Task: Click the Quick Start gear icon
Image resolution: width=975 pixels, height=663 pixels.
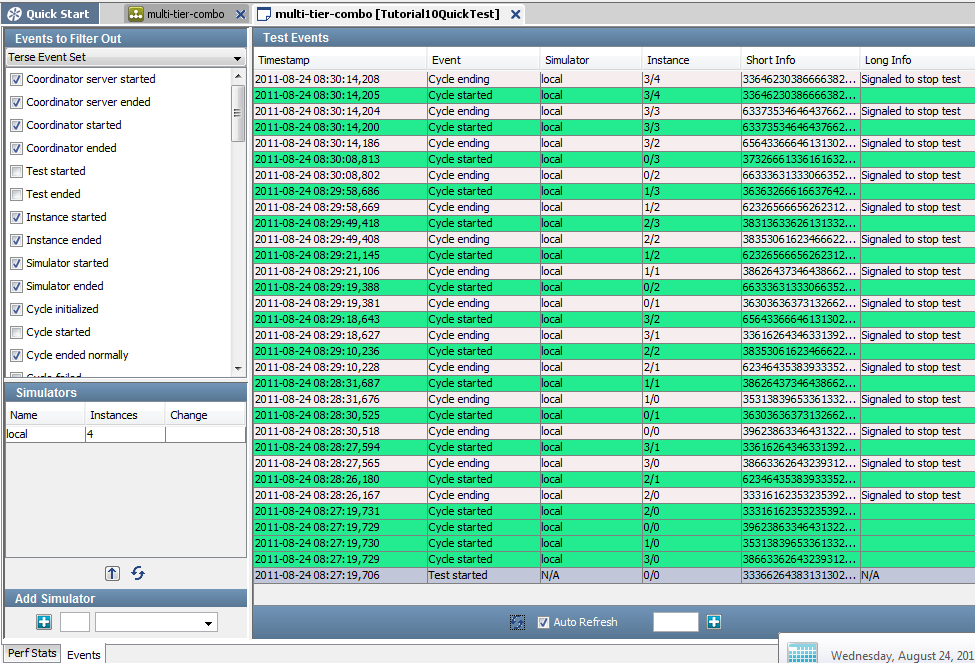Action: coord(12,14)
